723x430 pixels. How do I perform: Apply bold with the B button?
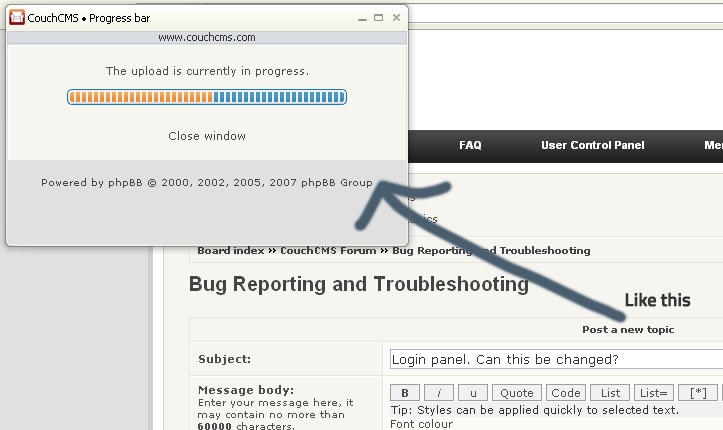(405, 393)
